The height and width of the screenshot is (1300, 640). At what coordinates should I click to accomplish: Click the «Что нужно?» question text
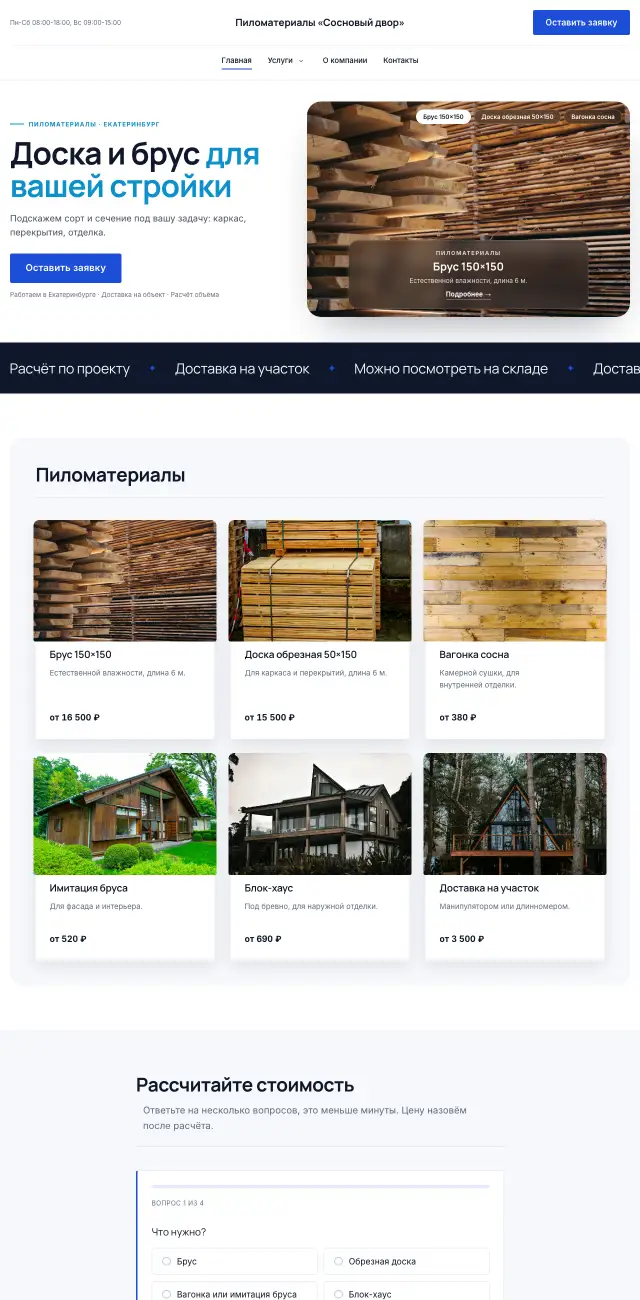[x=179, y=1232]
